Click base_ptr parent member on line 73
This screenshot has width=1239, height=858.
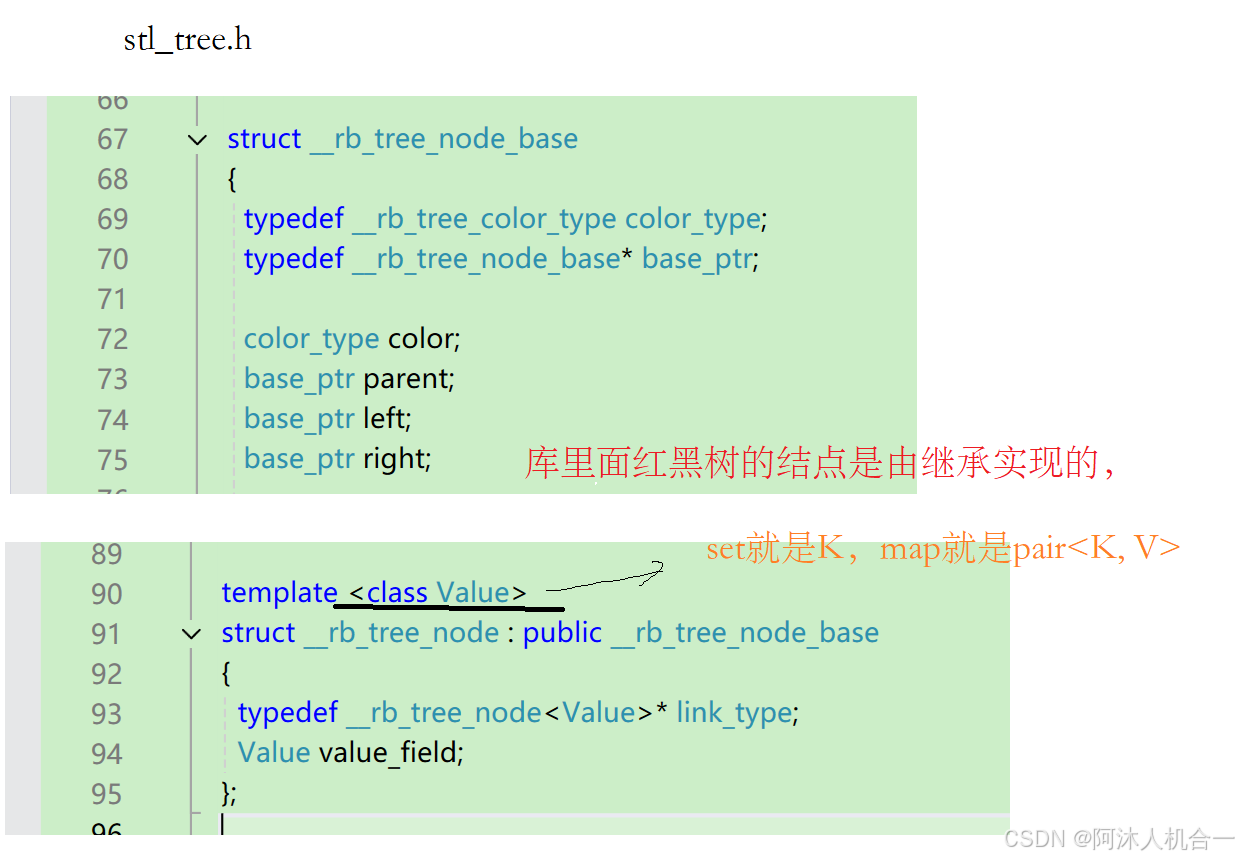click(x=350, y=378)
